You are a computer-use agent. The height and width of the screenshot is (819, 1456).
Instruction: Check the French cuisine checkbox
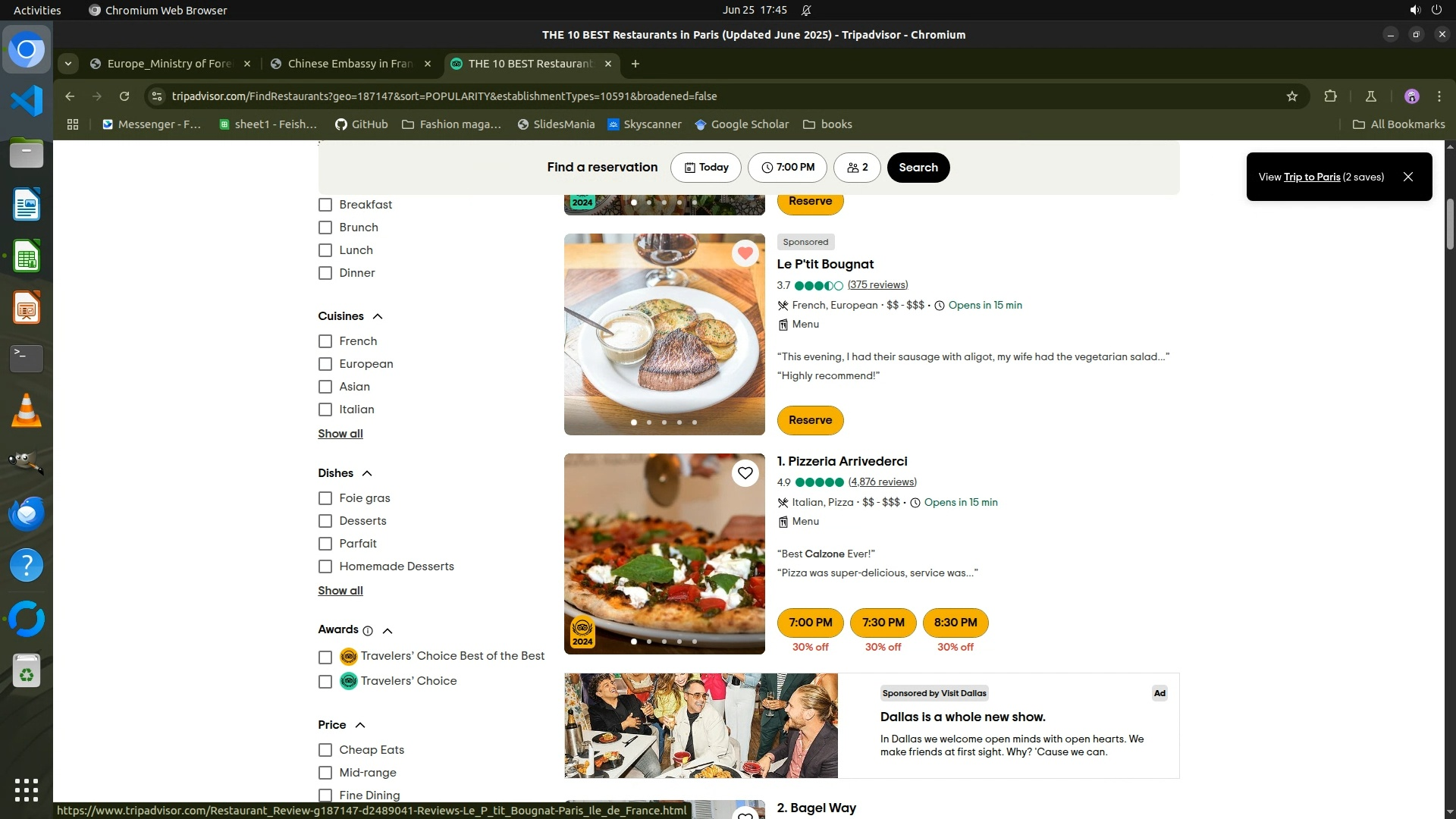tap(325, 341)
